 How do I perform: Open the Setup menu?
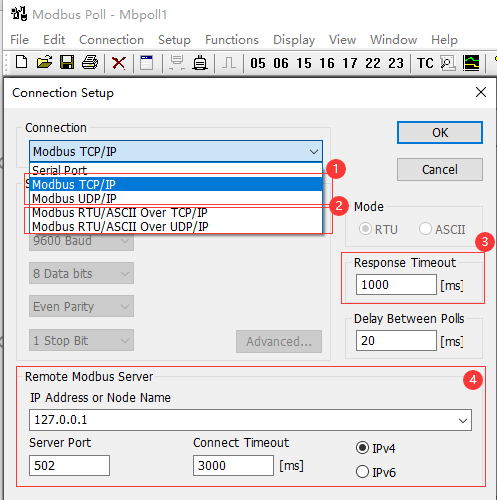174,40
